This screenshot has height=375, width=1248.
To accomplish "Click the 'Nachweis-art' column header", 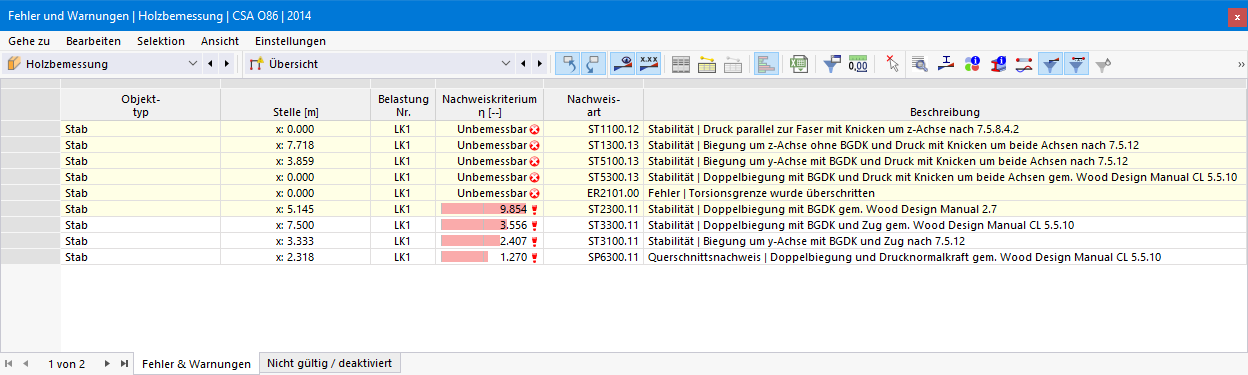I will (x=594, y=105).
